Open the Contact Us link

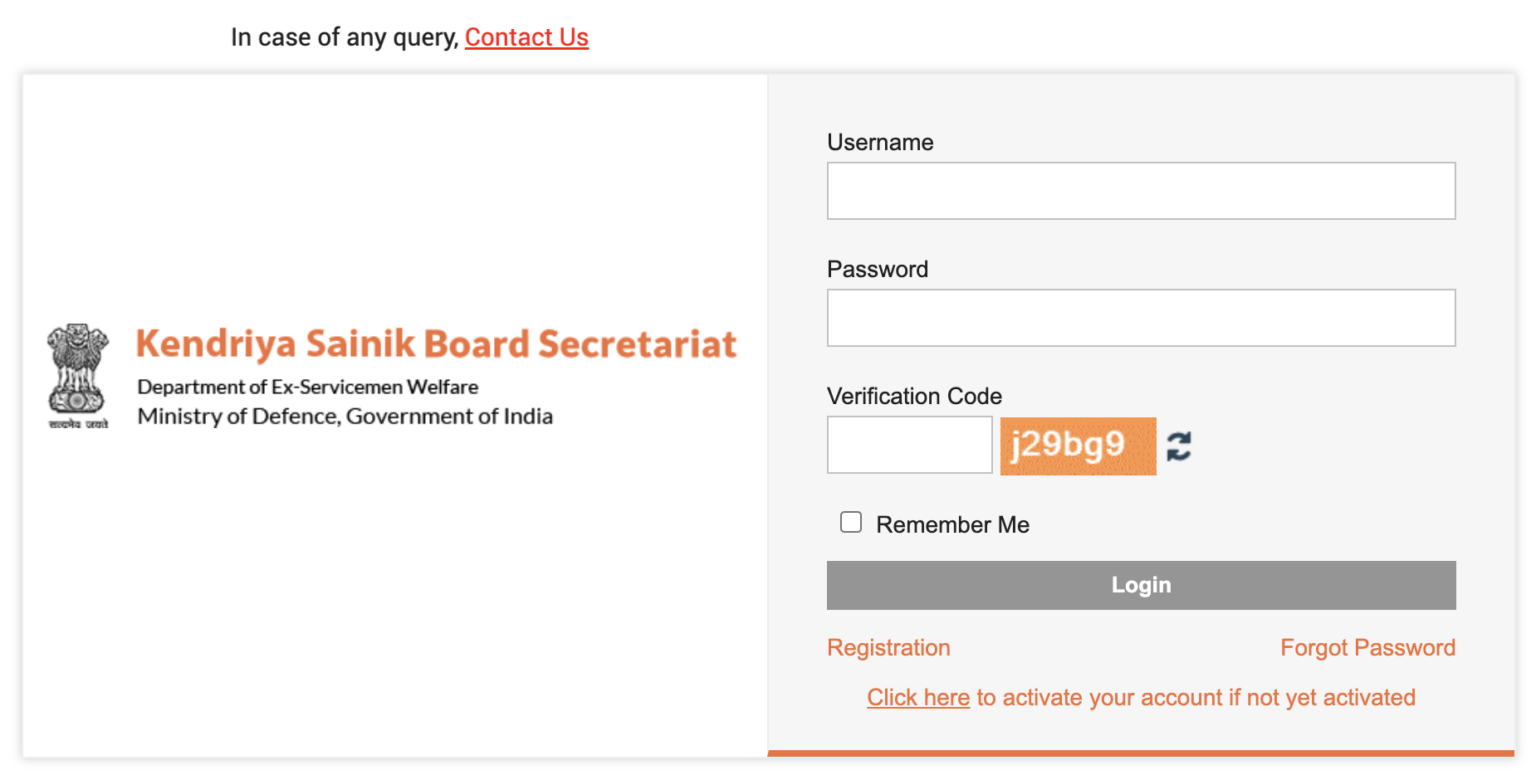coord(526,38)
